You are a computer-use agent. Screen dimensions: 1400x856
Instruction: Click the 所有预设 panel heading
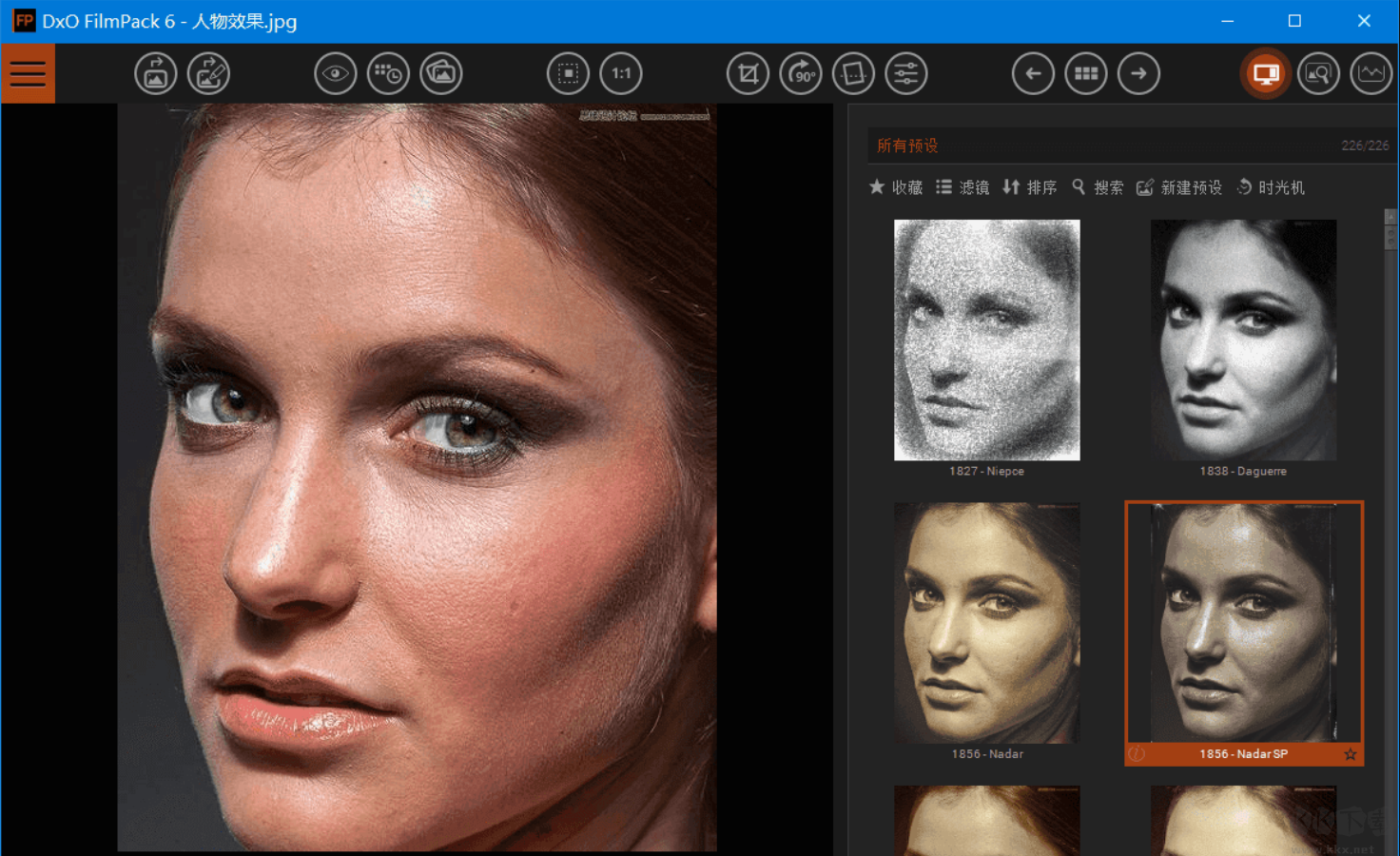pos(907,146)
